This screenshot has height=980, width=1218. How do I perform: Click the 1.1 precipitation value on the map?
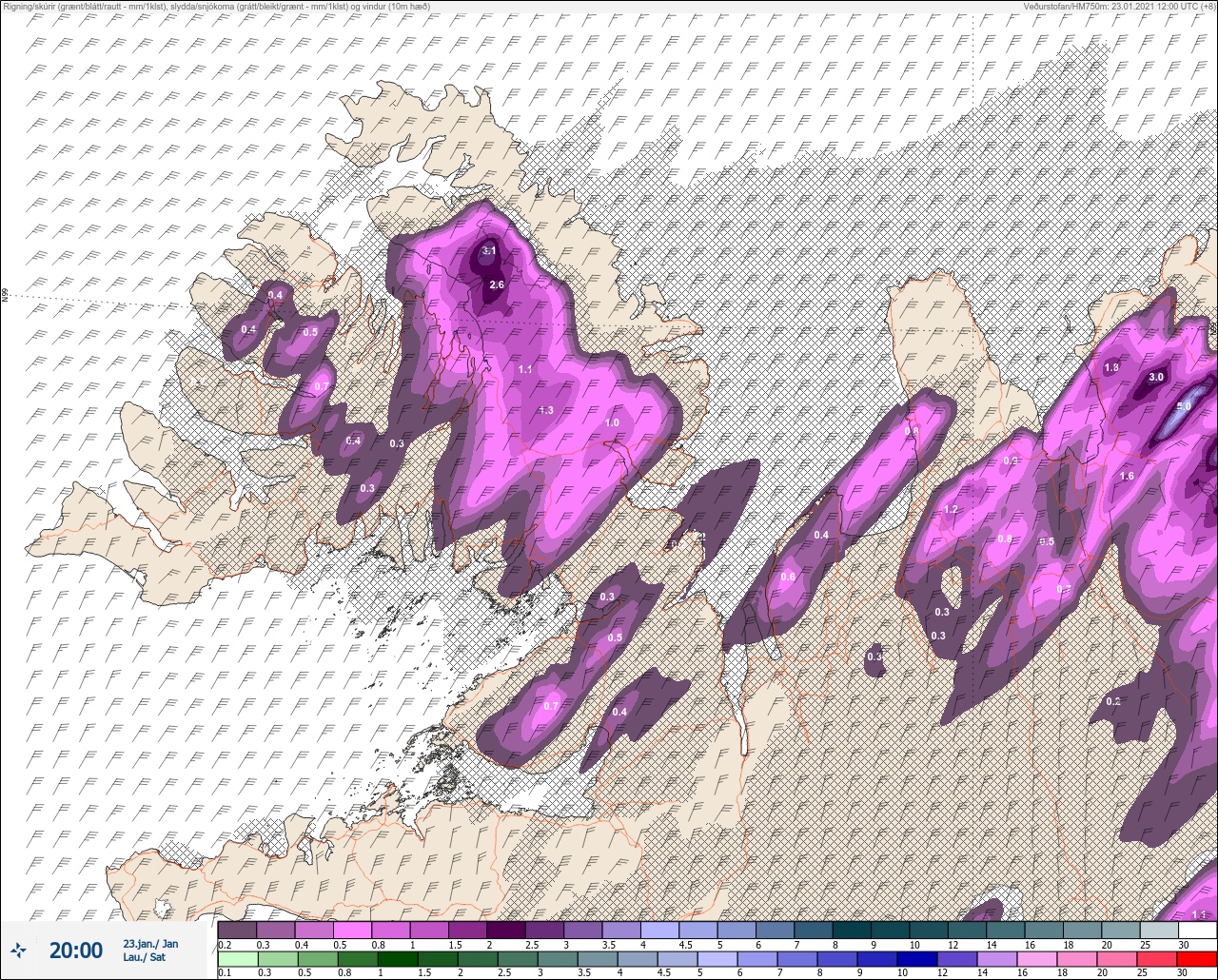click(525, 368)
